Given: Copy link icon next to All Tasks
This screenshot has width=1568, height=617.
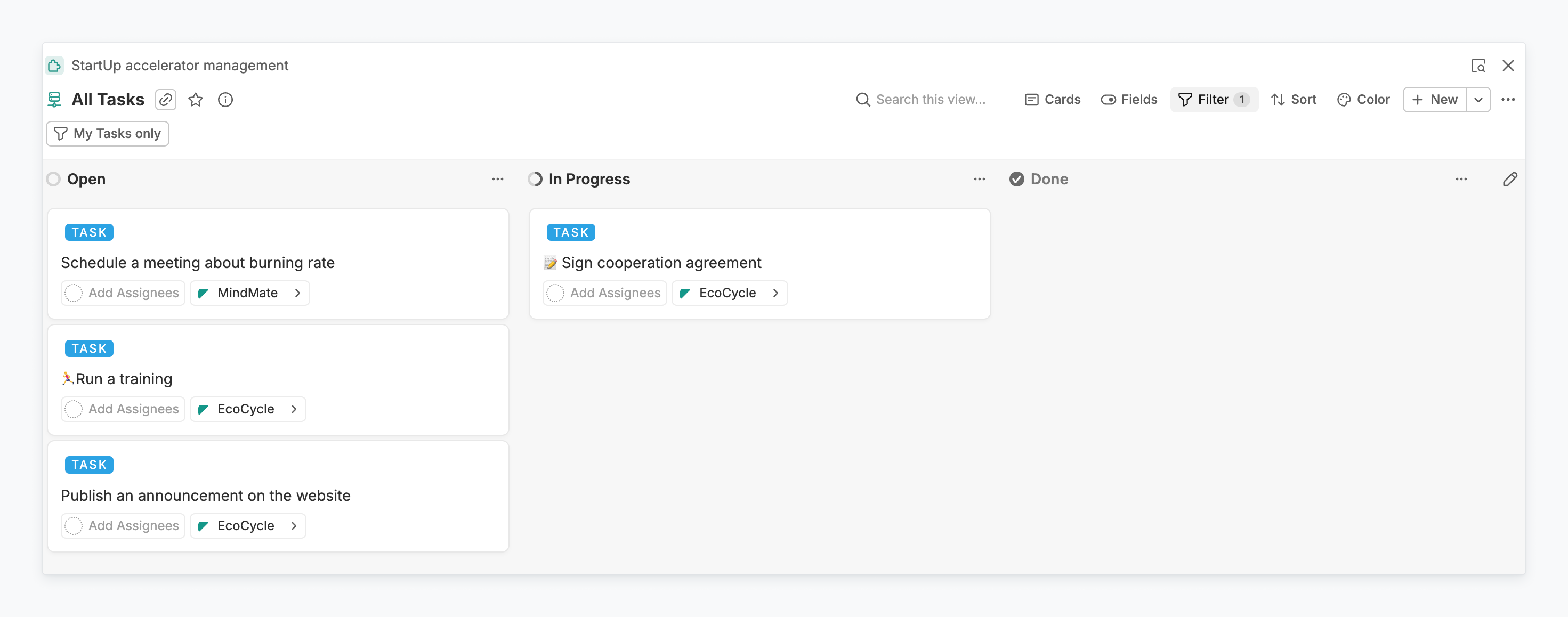Looking at the screenshot, I should pyautogui.click(x=165, y=100).
